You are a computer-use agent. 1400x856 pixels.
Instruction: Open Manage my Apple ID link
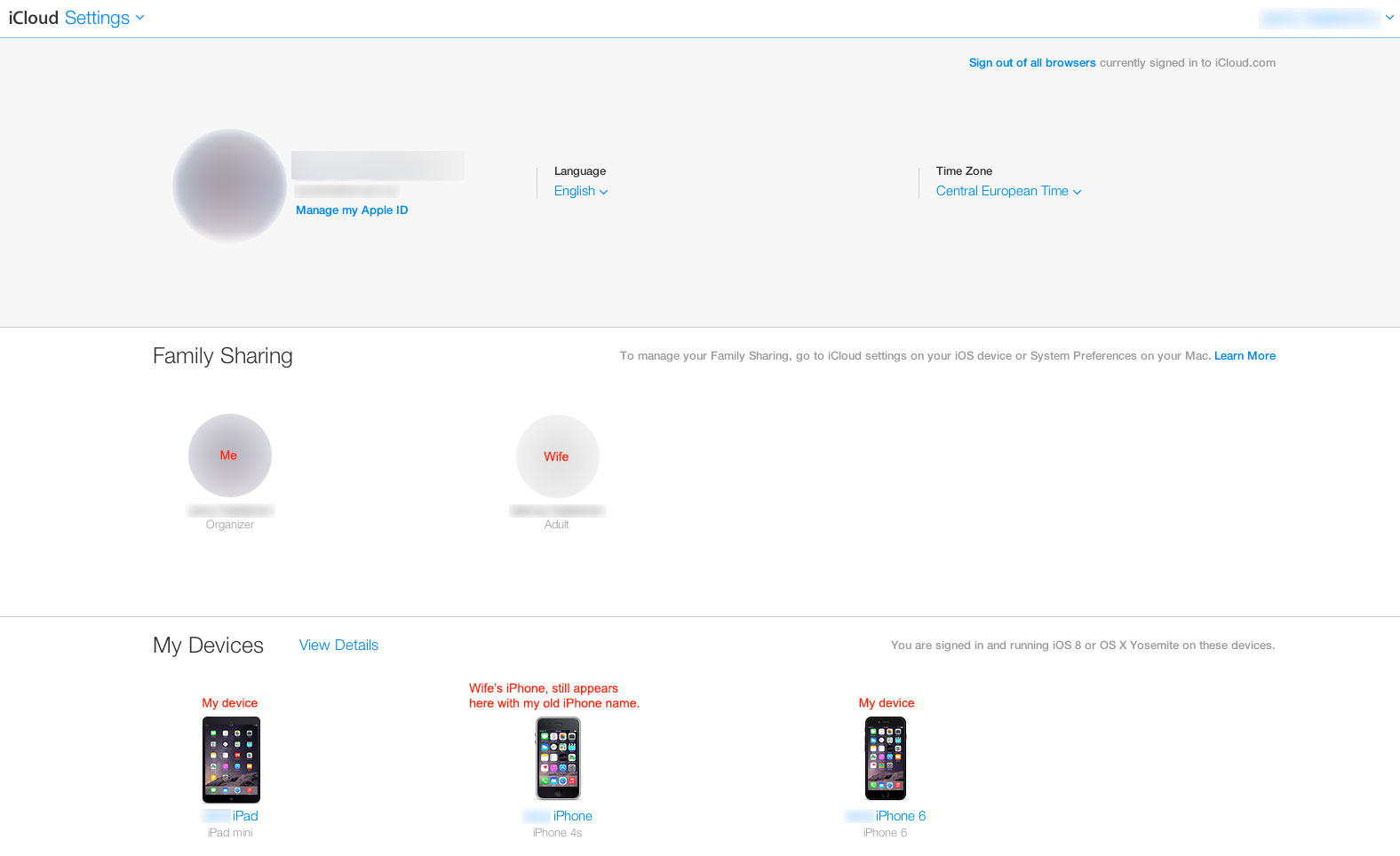pos(352,210)
